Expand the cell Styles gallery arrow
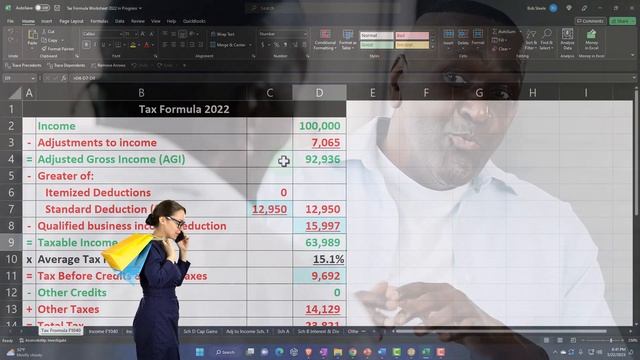The height and width of the screenshot is (360, 640). [433, 47]
